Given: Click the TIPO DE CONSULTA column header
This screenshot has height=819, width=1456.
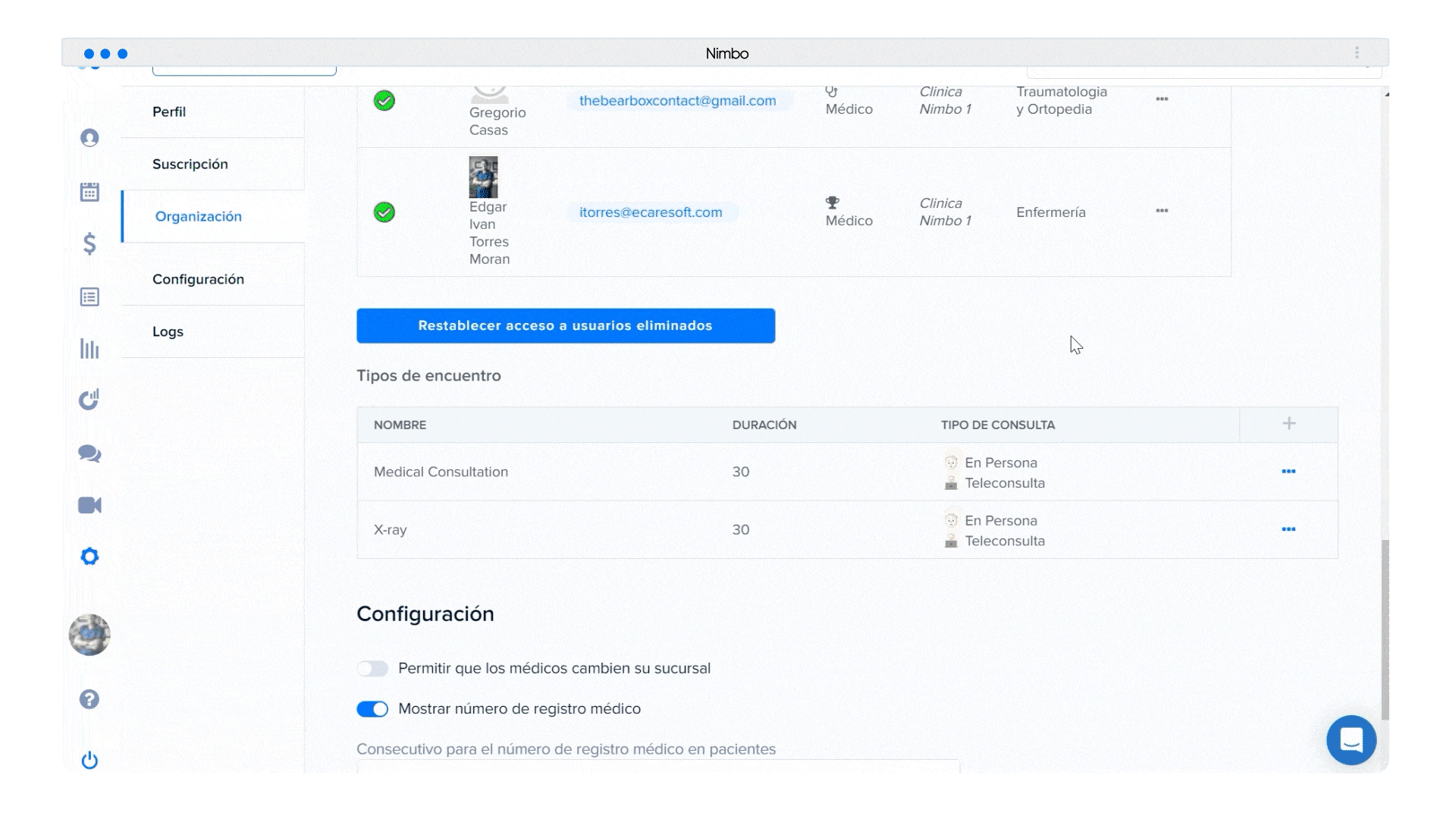Looking at the screenshot, I should (998, 425).
